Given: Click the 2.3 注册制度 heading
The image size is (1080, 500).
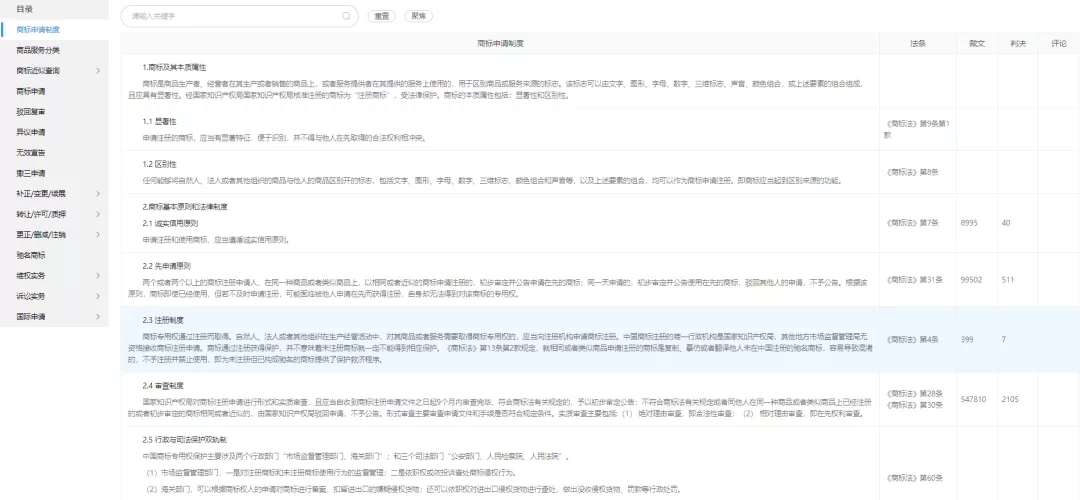Looking at the screenshot, I should (163, 320).
